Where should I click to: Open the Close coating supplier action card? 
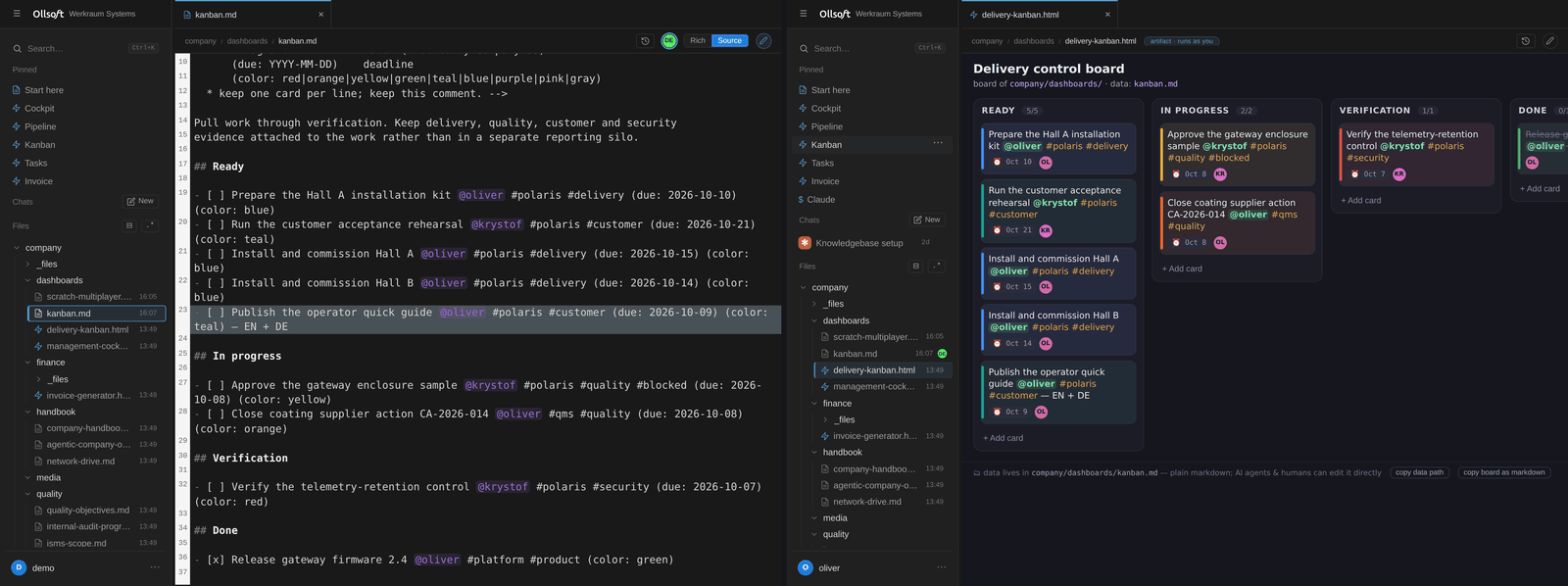(1238, 222)
